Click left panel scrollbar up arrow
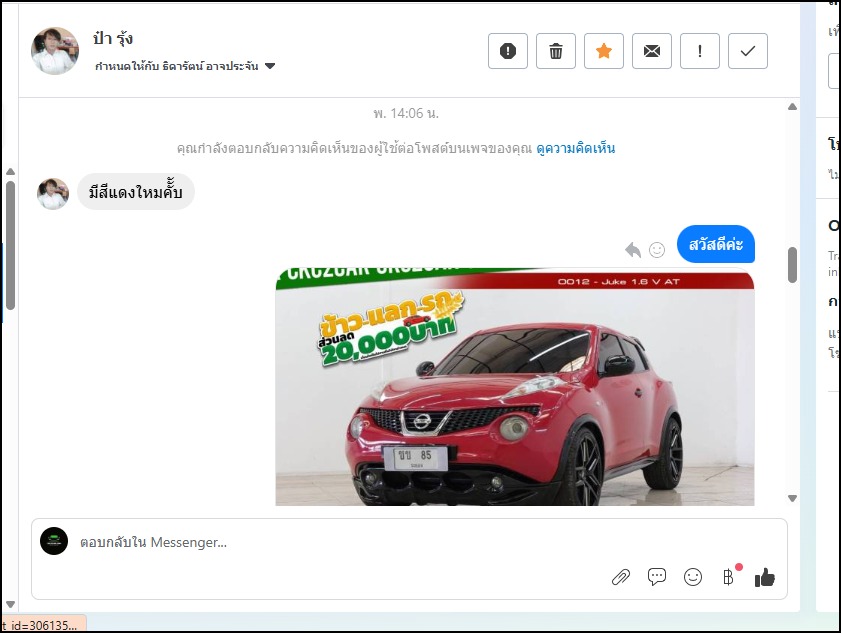Image resolution: width=841 pixels, height=633 pixels. (10, 172)
